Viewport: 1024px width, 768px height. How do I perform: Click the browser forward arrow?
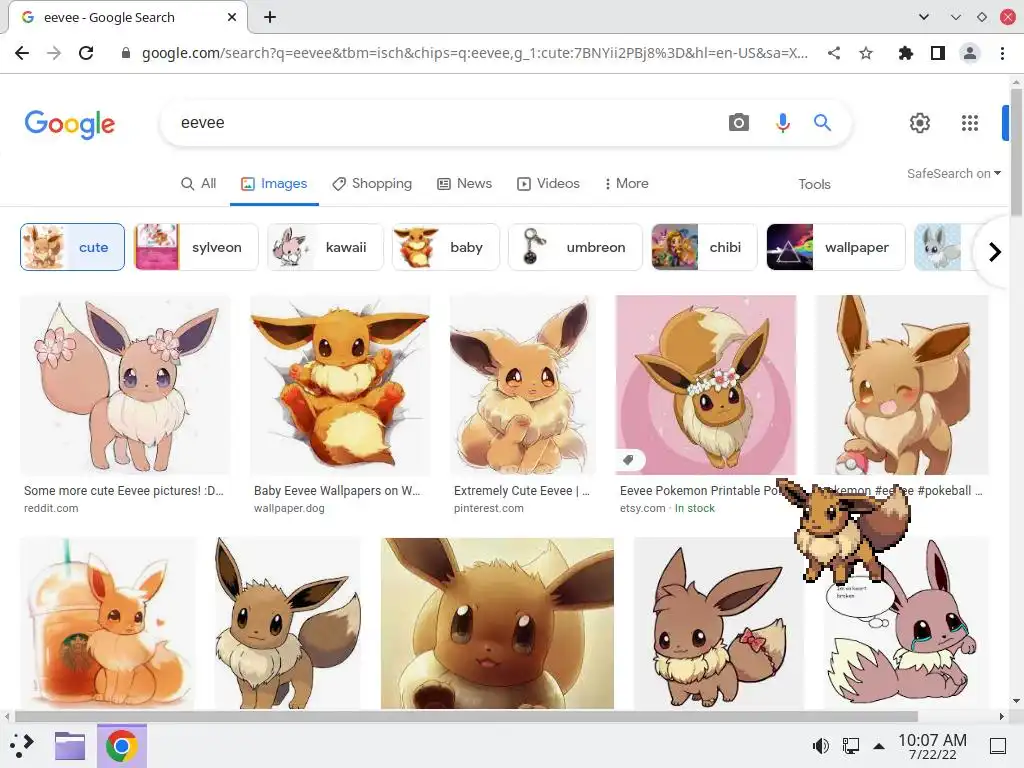coord(54,53)
